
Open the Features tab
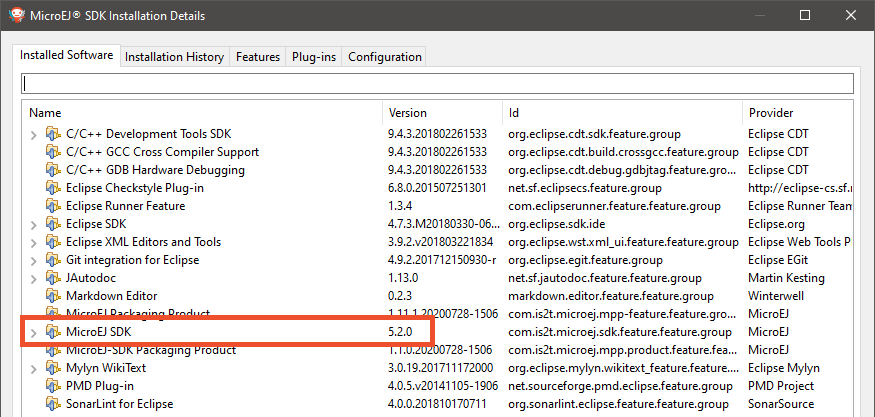click(x=258, y=57)
